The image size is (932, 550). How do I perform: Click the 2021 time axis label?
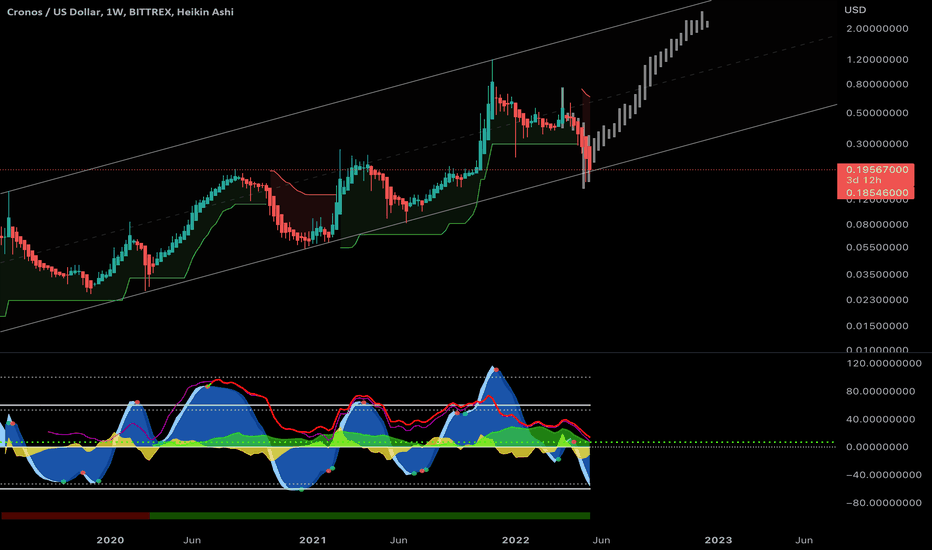pyautogui.click(x=313, y=540)
